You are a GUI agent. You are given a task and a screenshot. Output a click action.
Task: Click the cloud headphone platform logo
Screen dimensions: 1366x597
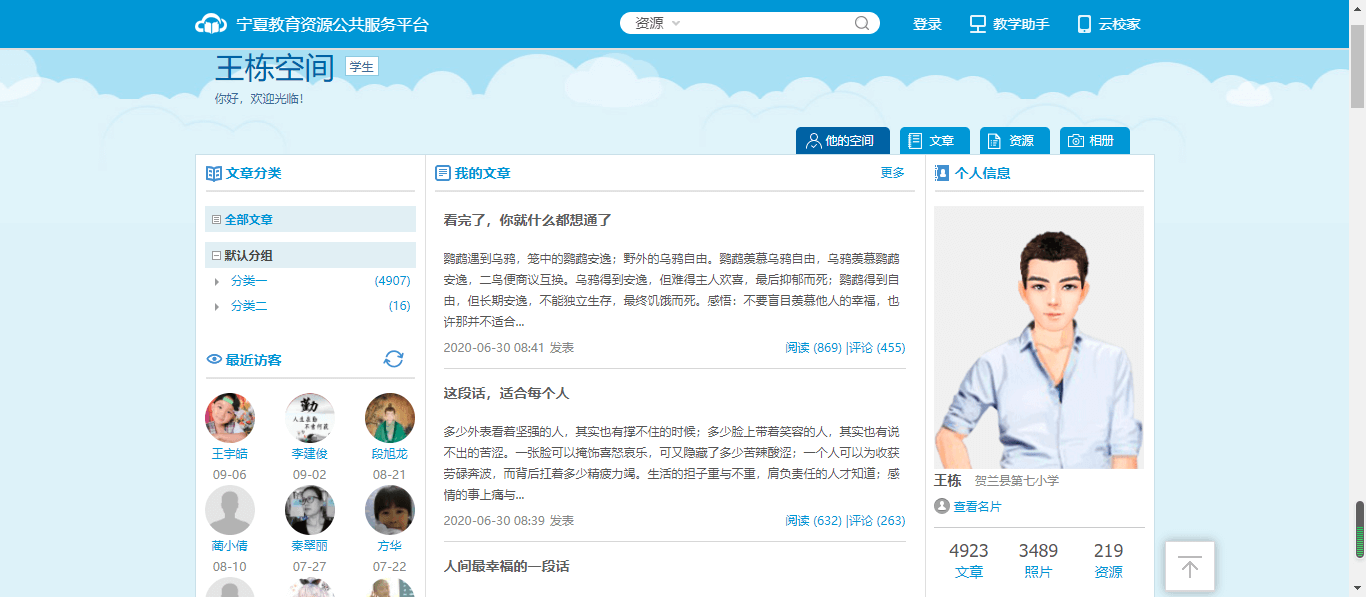(211, 24)
